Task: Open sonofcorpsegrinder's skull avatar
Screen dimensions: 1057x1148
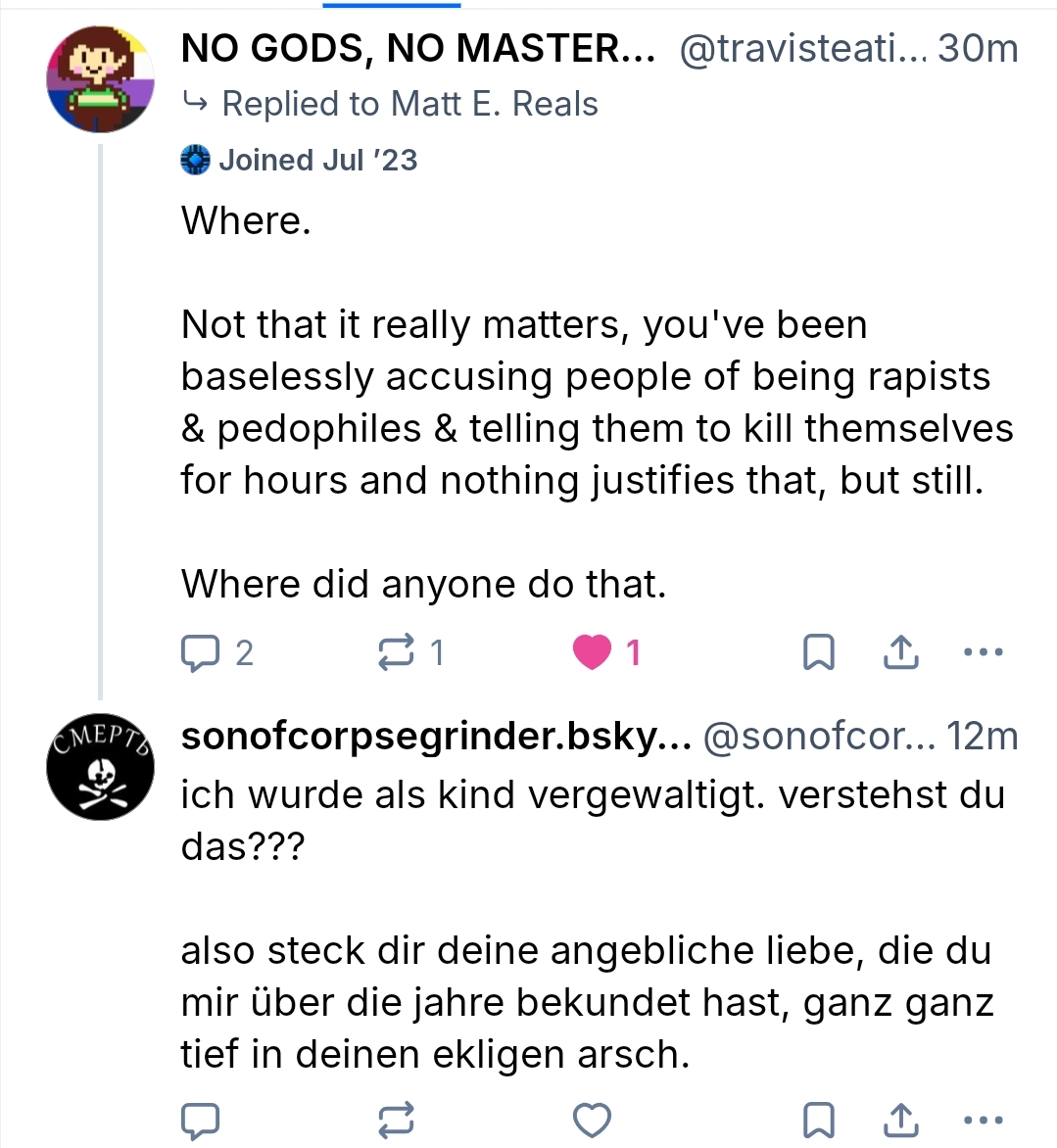Action: tap(100, 766)
